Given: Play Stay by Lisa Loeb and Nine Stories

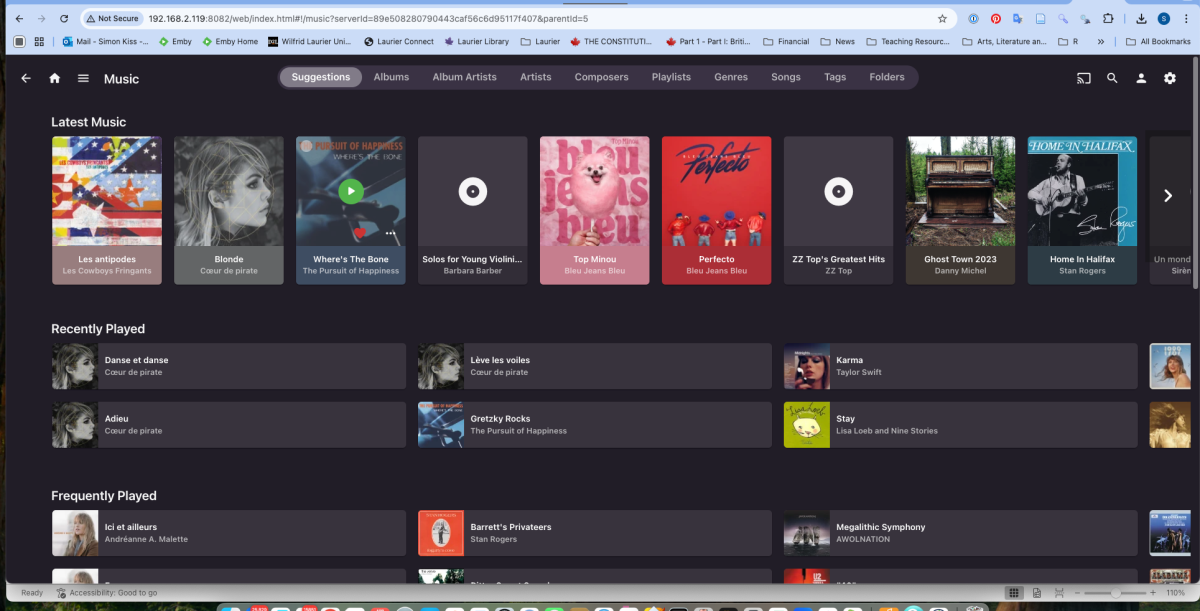Looking at the screenshot, I should (961, 425).
